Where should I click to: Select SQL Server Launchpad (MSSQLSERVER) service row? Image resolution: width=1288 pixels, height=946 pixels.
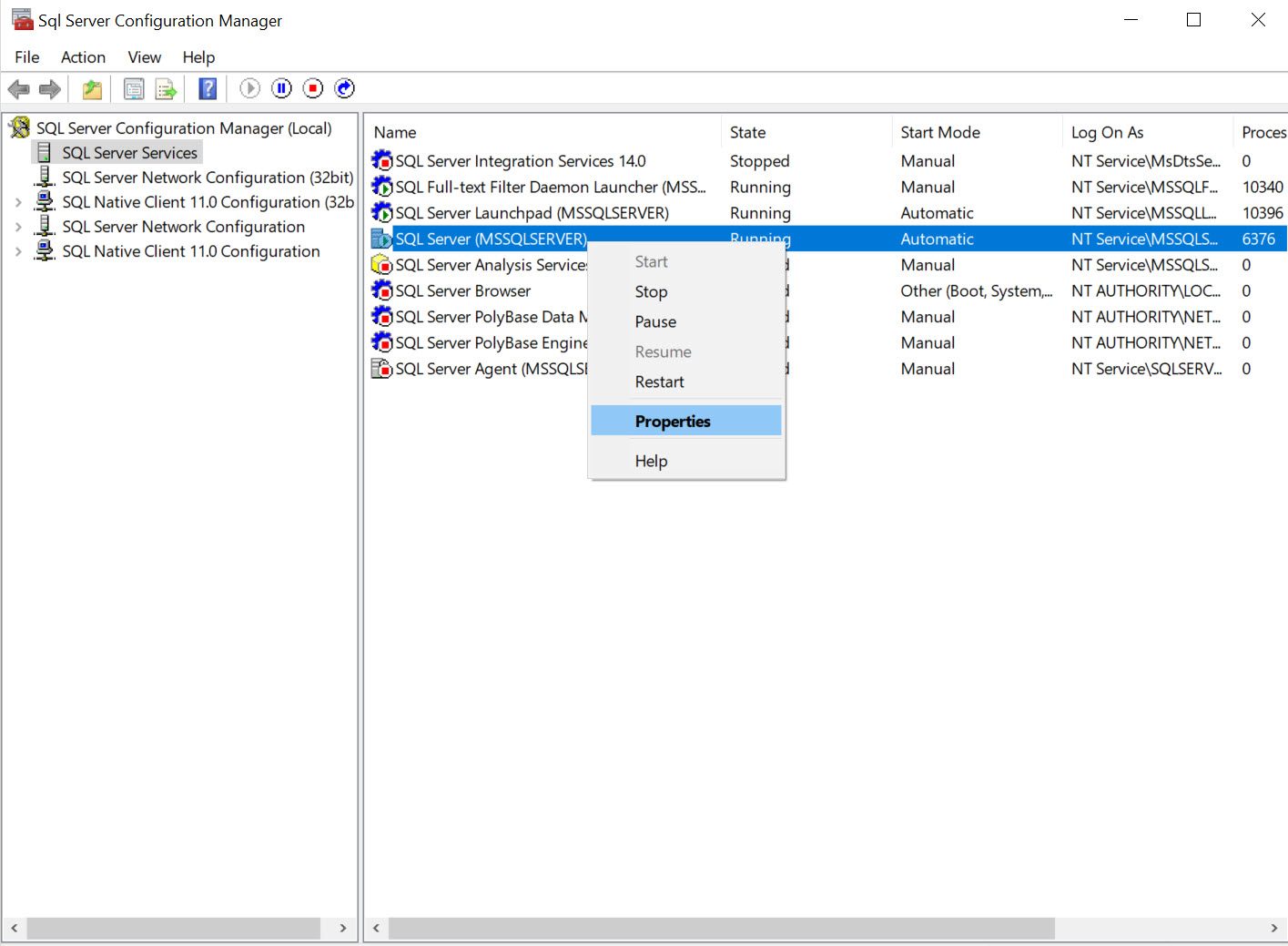pyautogui.click(x=827, y=212)
